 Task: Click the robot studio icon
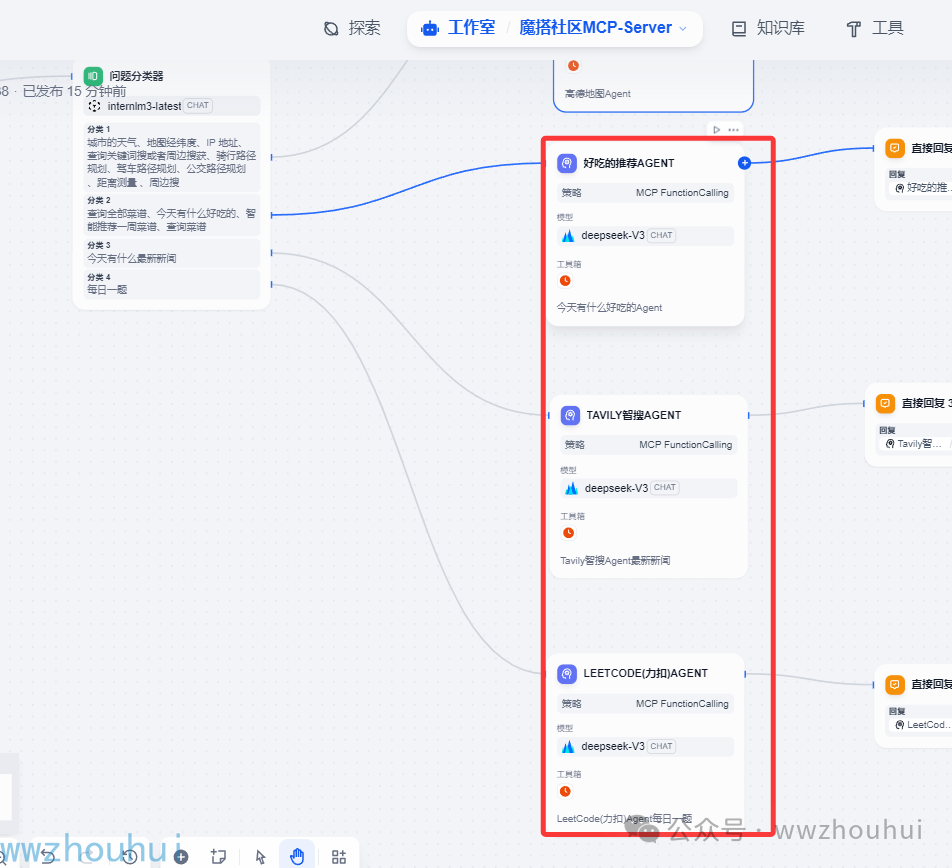click(430, 29)
